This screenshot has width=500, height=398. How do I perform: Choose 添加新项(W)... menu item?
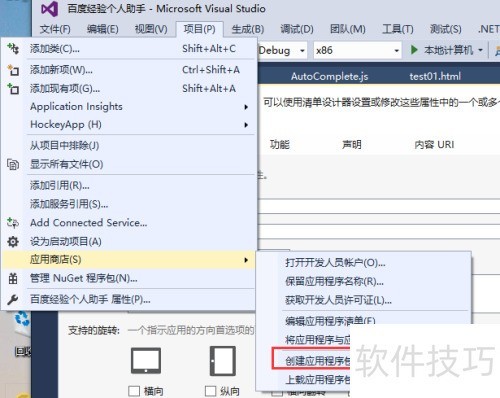128,70
